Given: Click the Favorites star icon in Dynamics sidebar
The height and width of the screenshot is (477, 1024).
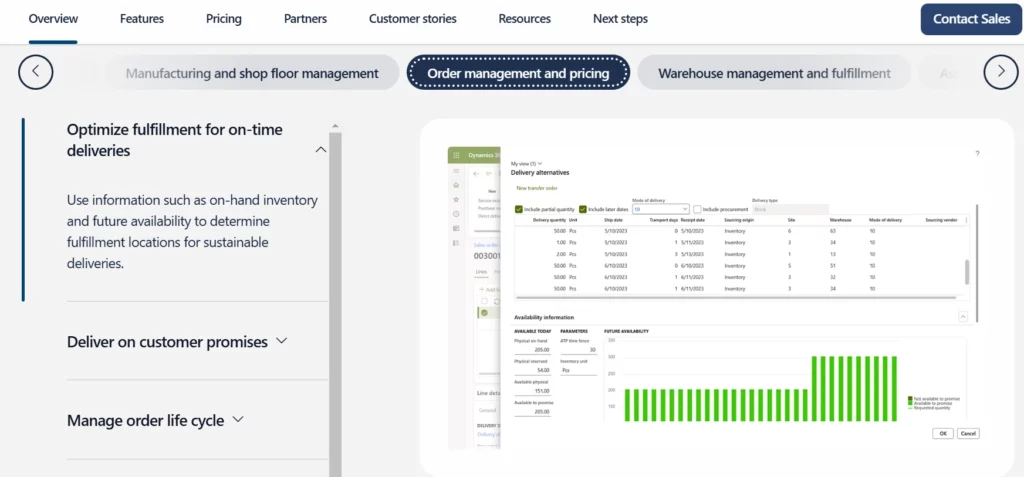Looking at the screenshot, I should click(456, 199).
